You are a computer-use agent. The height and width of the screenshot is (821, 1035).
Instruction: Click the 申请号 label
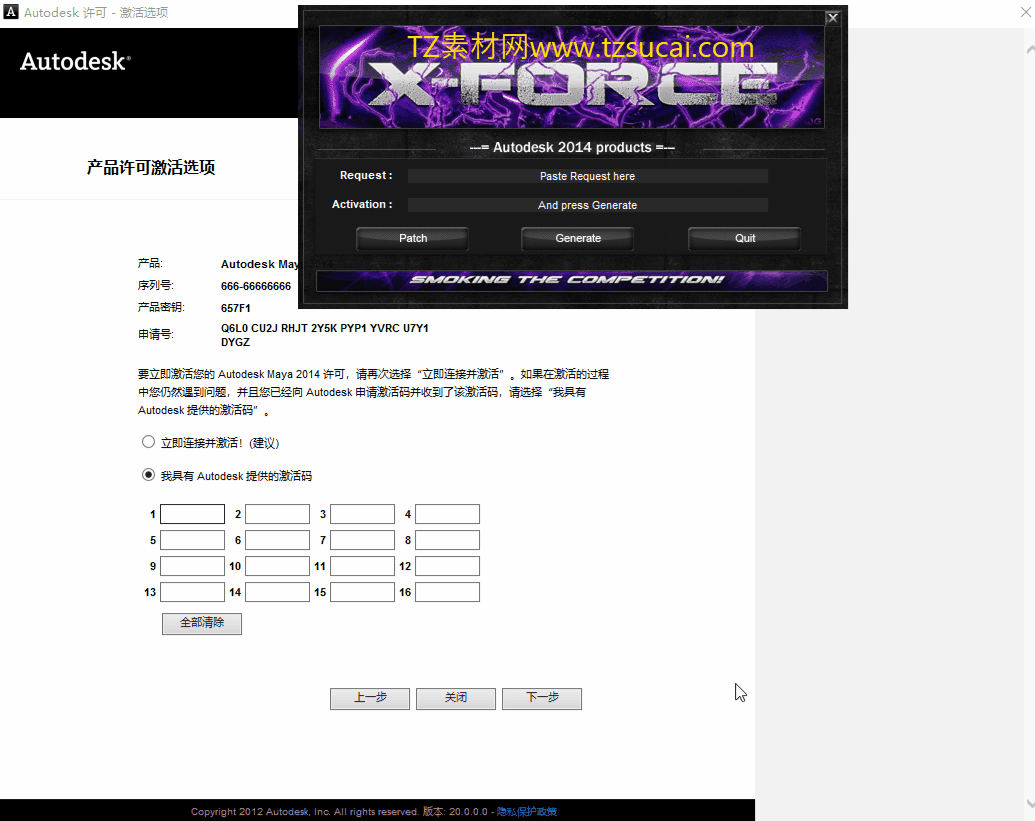pos(156,335)
